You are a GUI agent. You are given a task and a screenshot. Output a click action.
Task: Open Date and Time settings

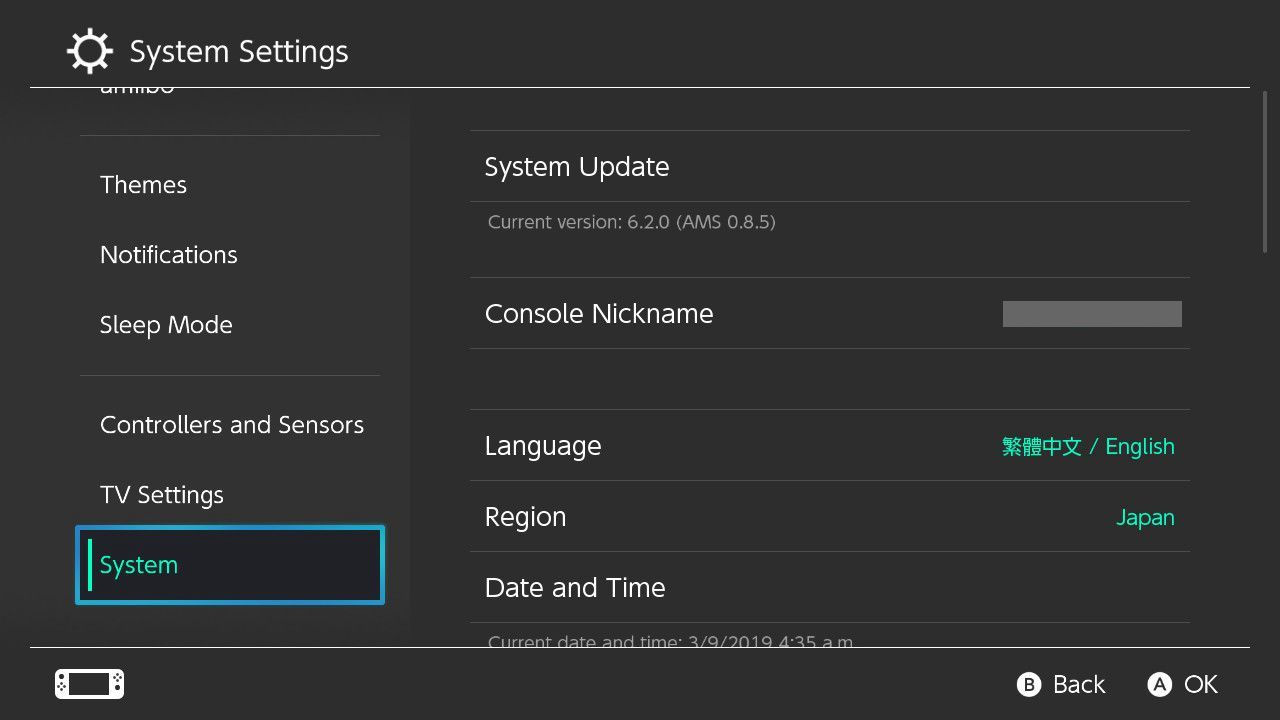click(830, 587)
